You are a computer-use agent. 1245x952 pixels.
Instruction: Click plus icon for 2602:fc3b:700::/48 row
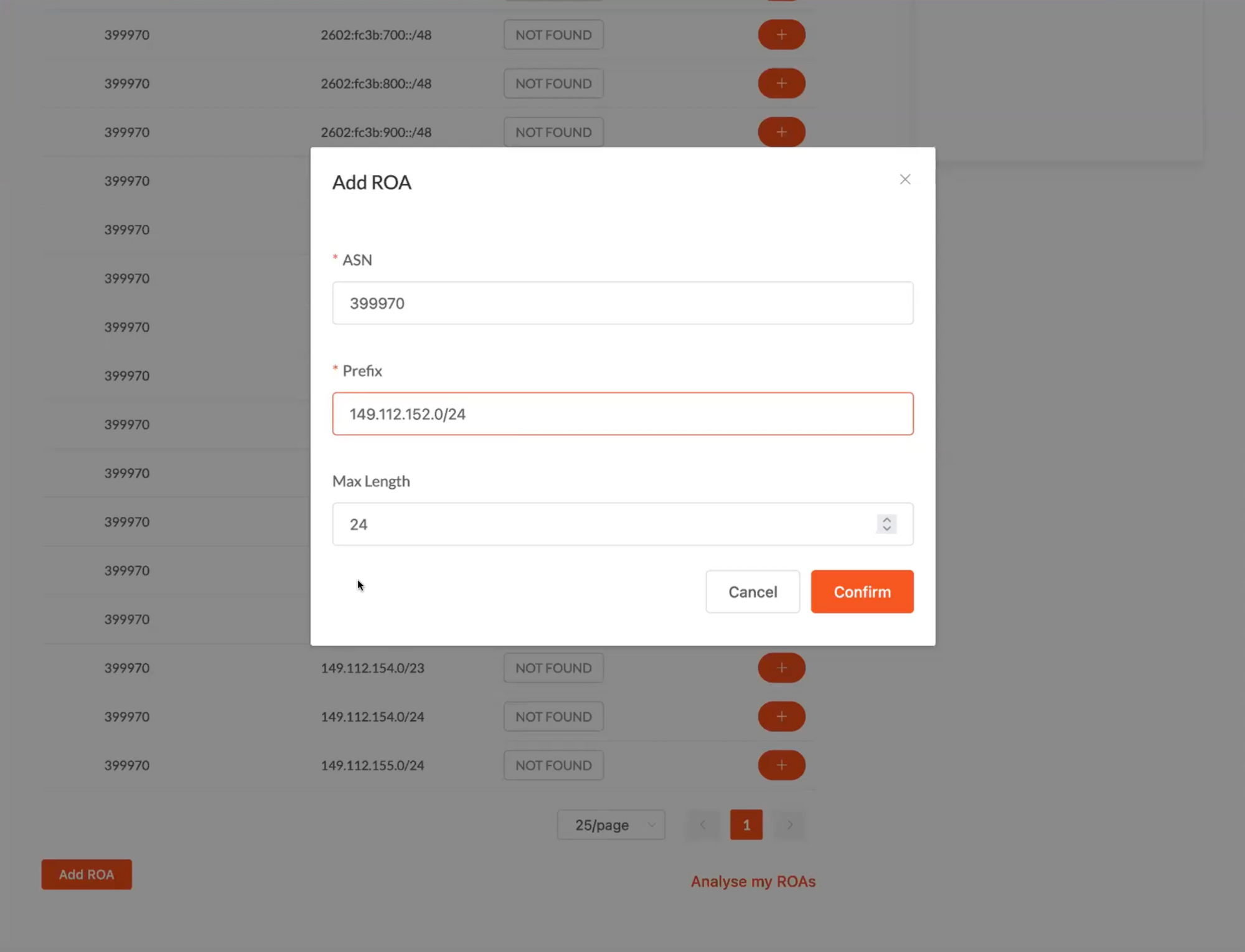point(781,35)
